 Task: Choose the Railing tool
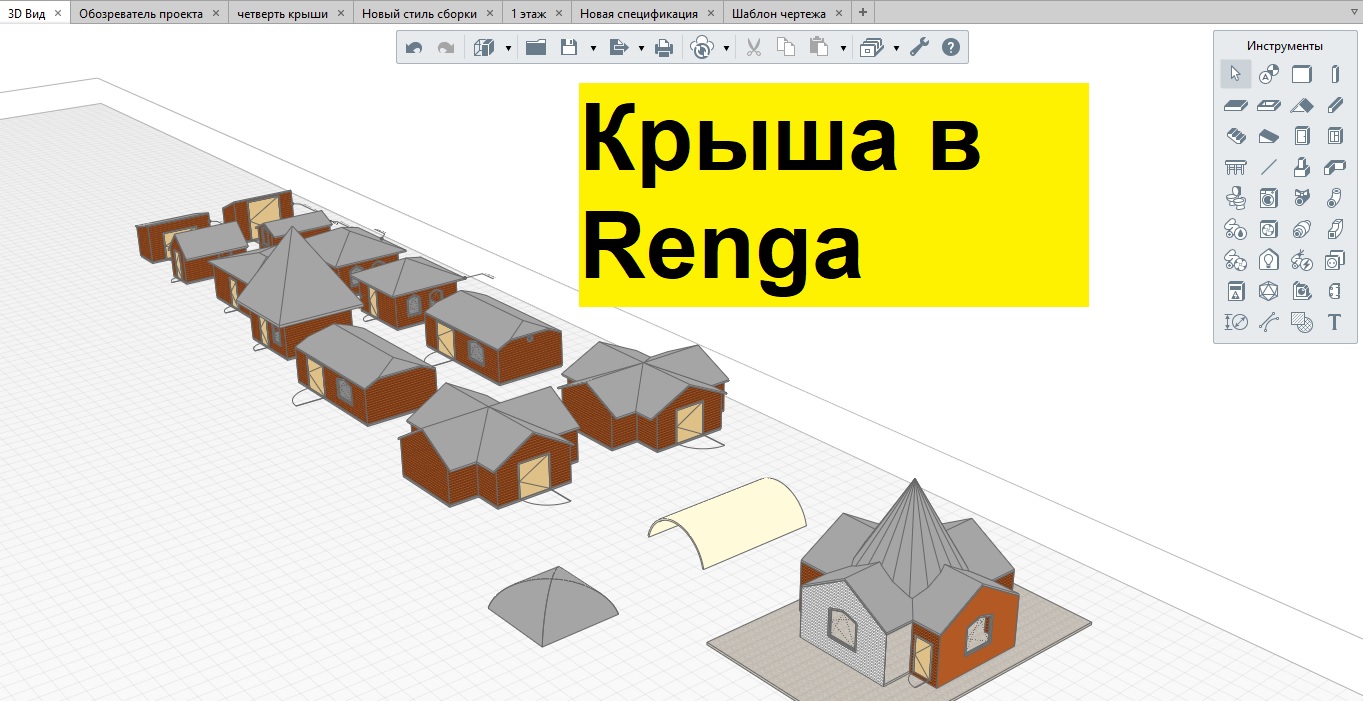pos(1236,167)
